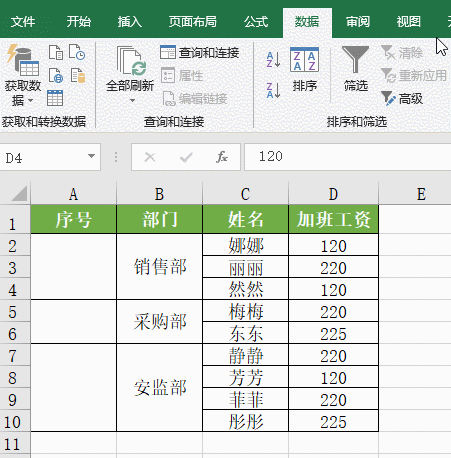Click the Properties (属性) button
451x458 pixels.
click(182, 75)
